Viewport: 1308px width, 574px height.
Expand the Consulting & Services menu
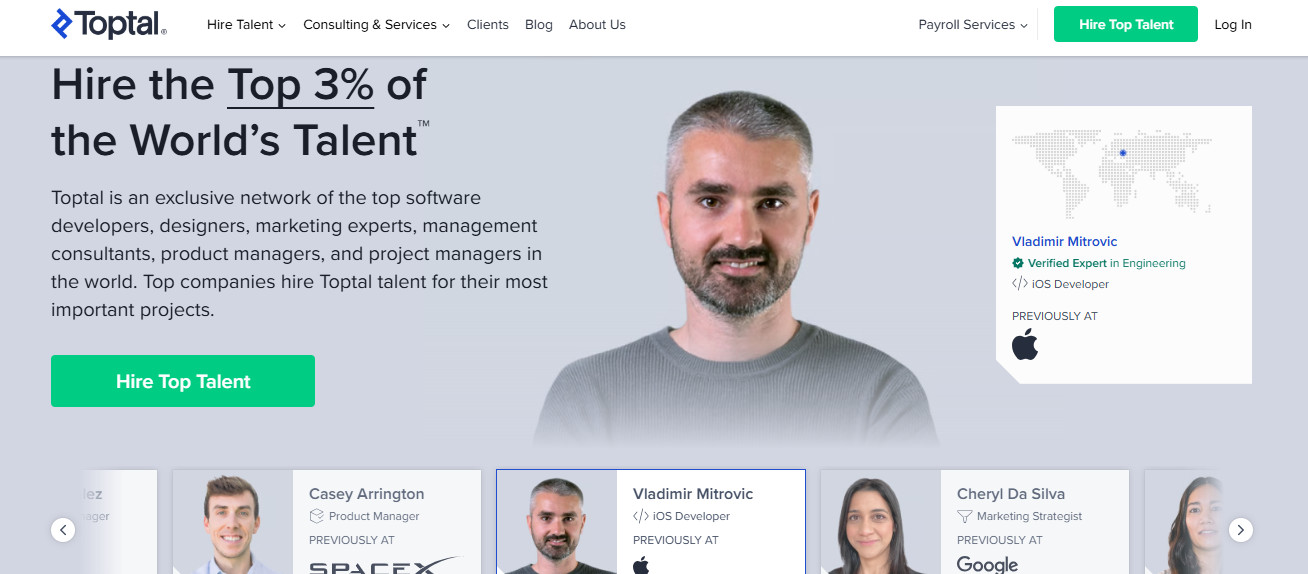coord(376,25)
